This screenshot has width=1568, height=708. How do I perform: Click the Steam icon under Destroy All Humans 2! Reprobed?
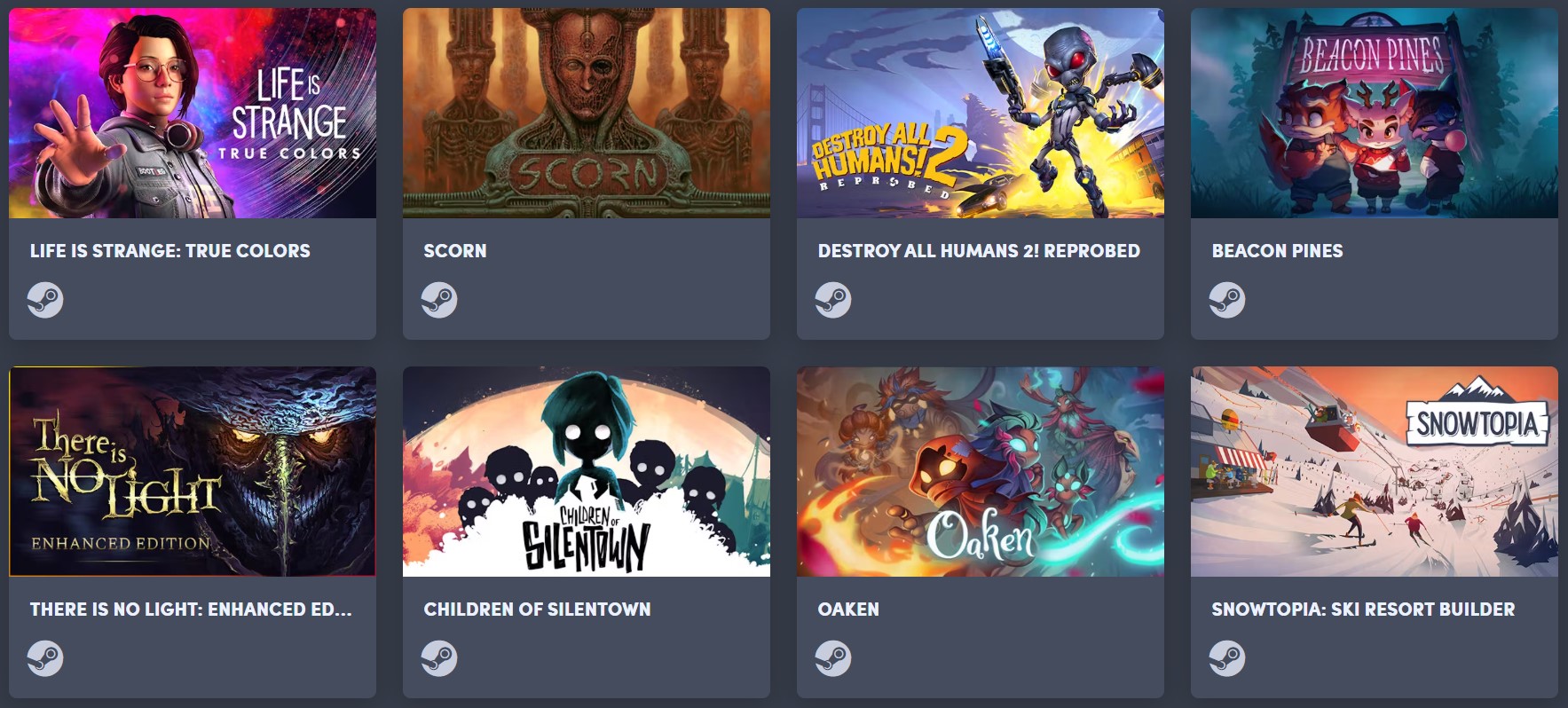pos(833,300)
